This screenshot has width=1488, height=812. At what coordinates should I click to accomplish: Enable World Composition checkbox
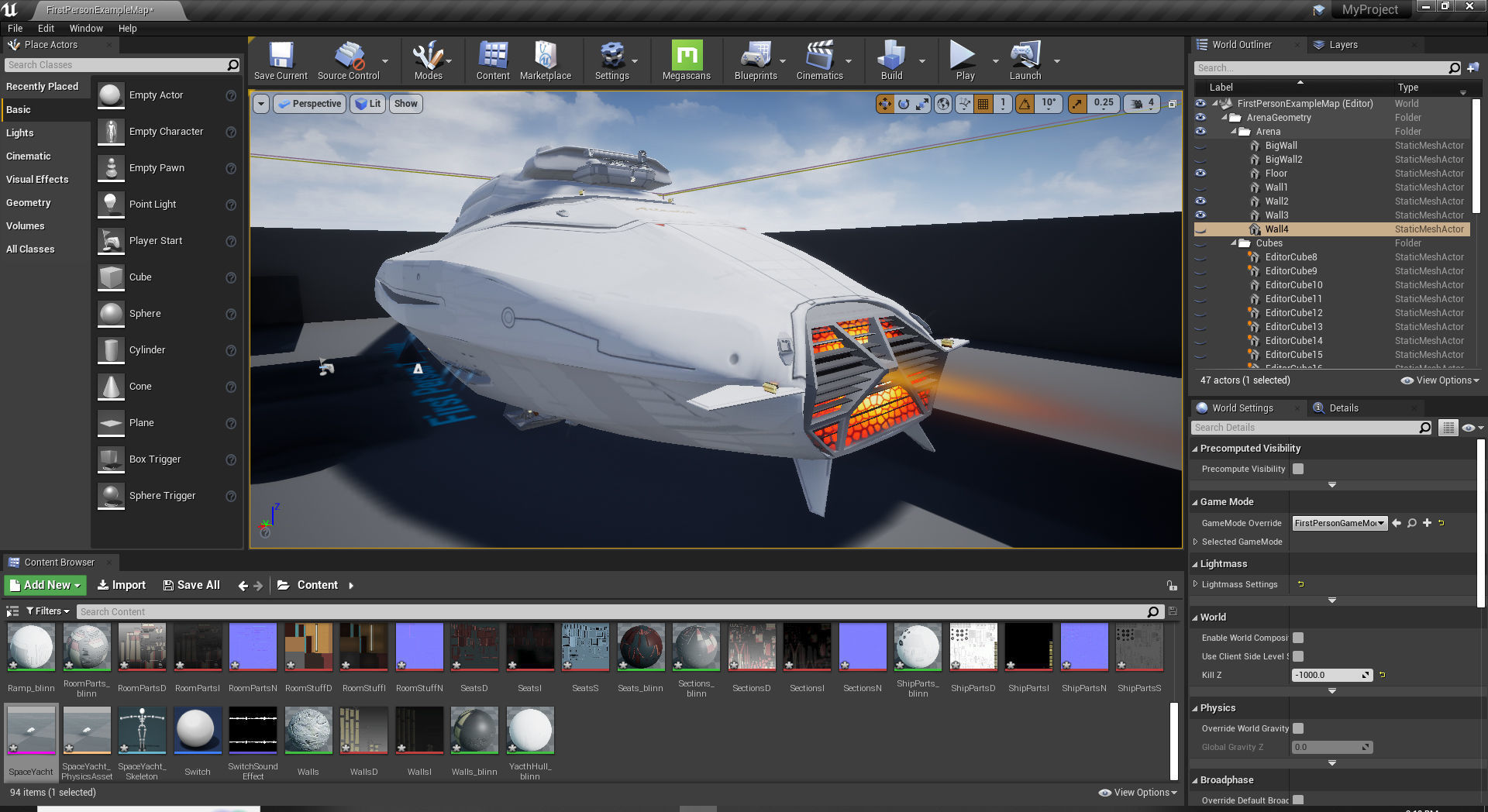(1298, 638)
